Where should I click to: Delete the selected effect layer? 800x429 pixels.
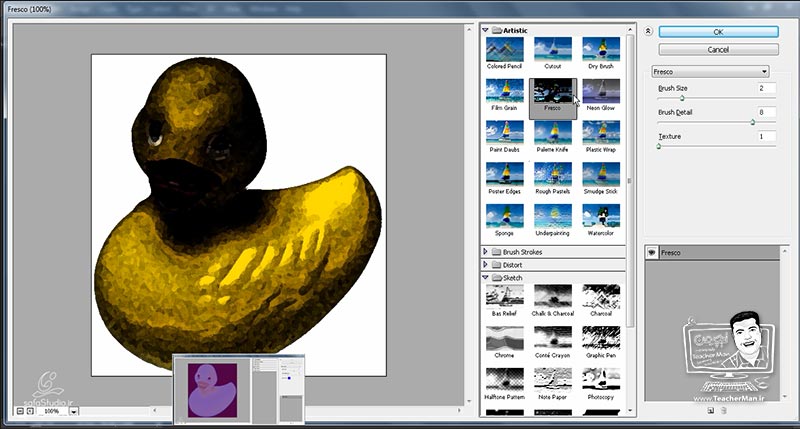click(x=723, y=411)
